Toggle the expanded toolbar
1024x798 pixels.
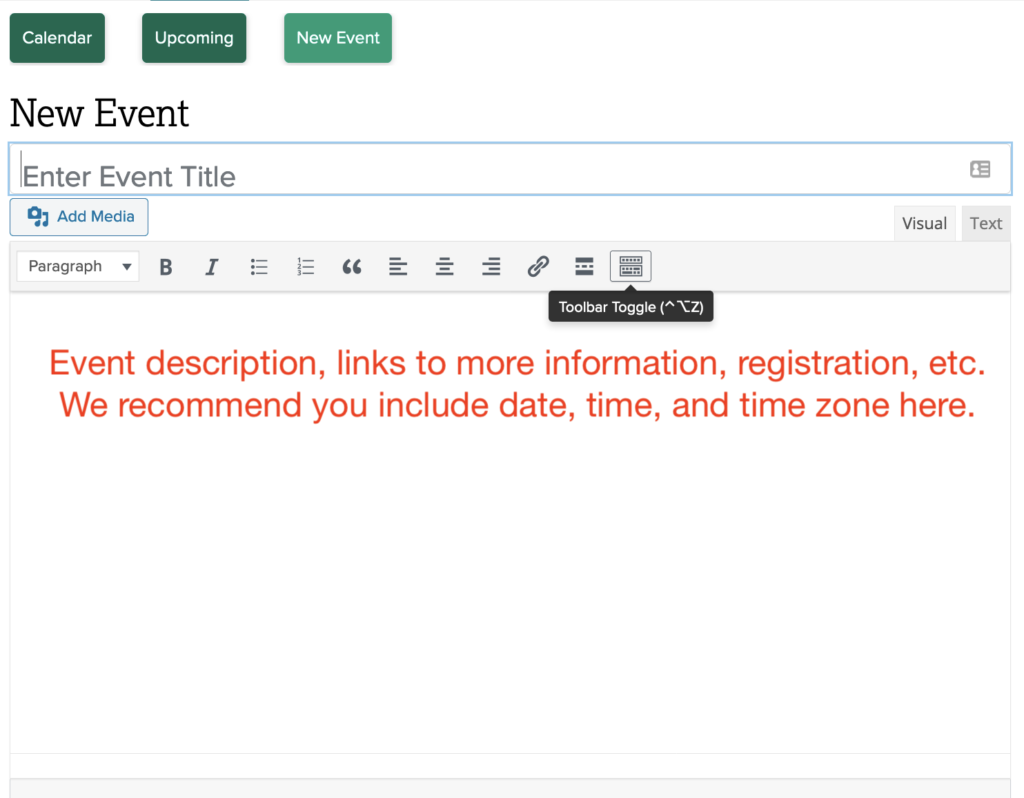[630, 267]
